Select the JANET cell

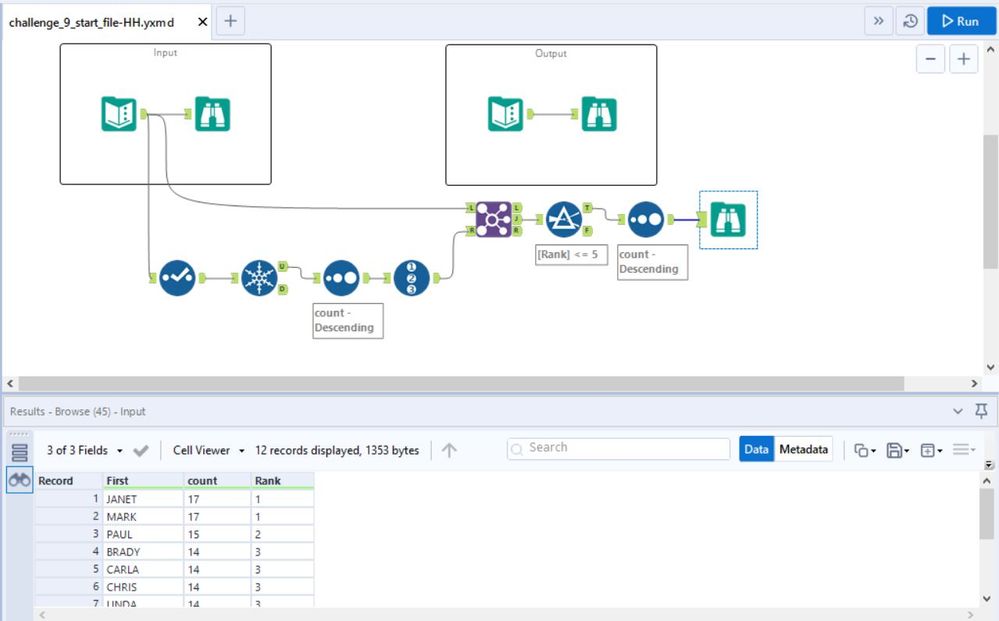point(143,499)
